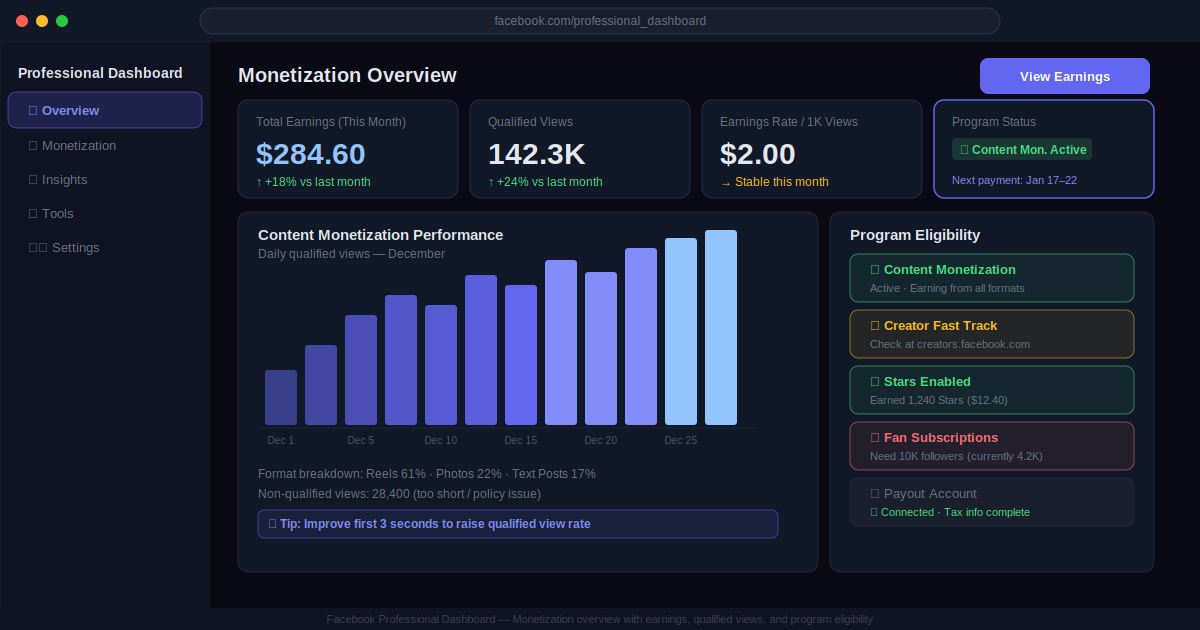This screenshot has height=630, width=1200.
Task: Click the chart bar above Dec 1
Action: tap(281, 398)
